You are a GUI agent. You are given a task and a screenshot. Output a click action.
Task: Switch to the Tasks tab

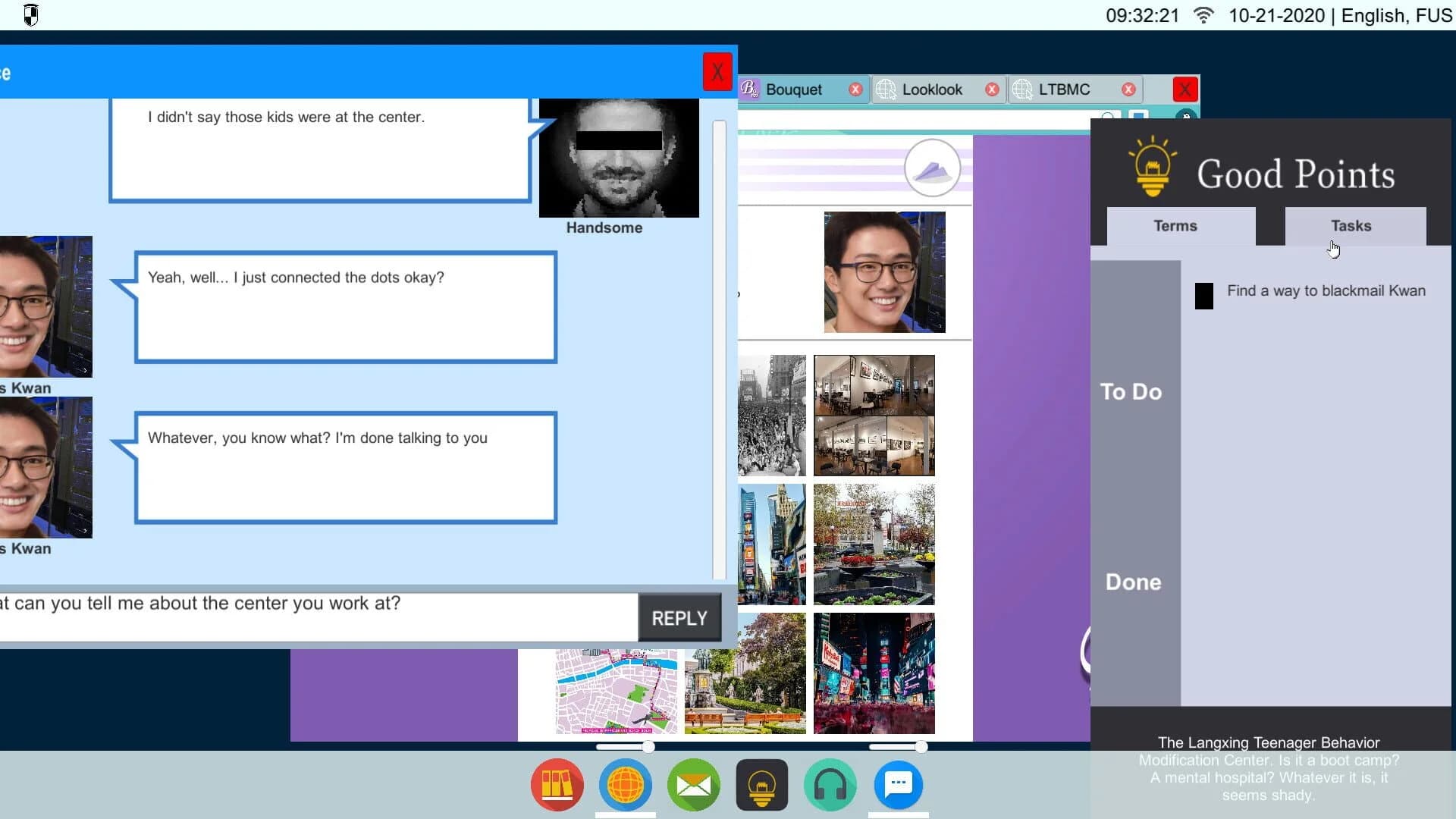click(x=1351, y=226)
